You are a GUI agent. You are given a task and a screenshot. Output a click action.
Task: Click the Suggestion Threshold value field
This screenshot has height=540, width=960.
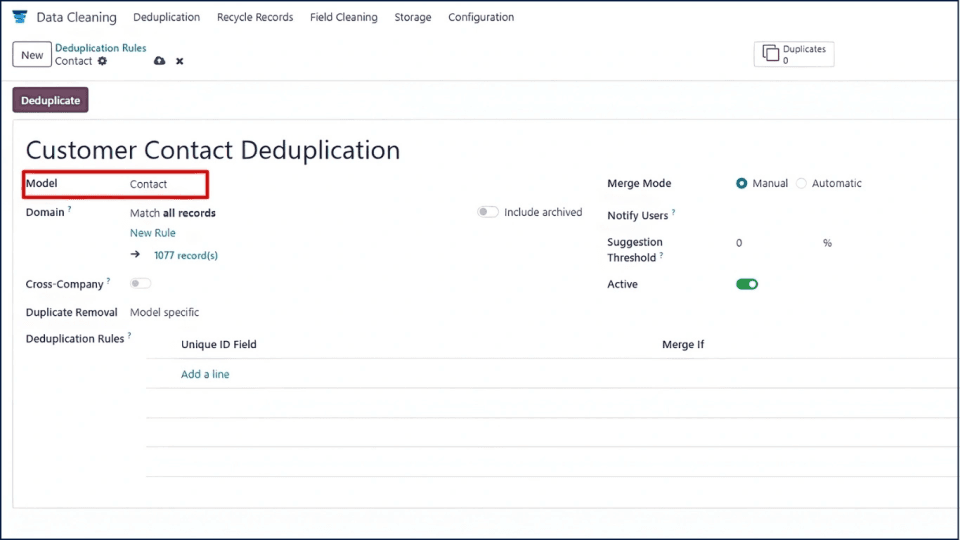pyautogui.click(x=770, y=243)
